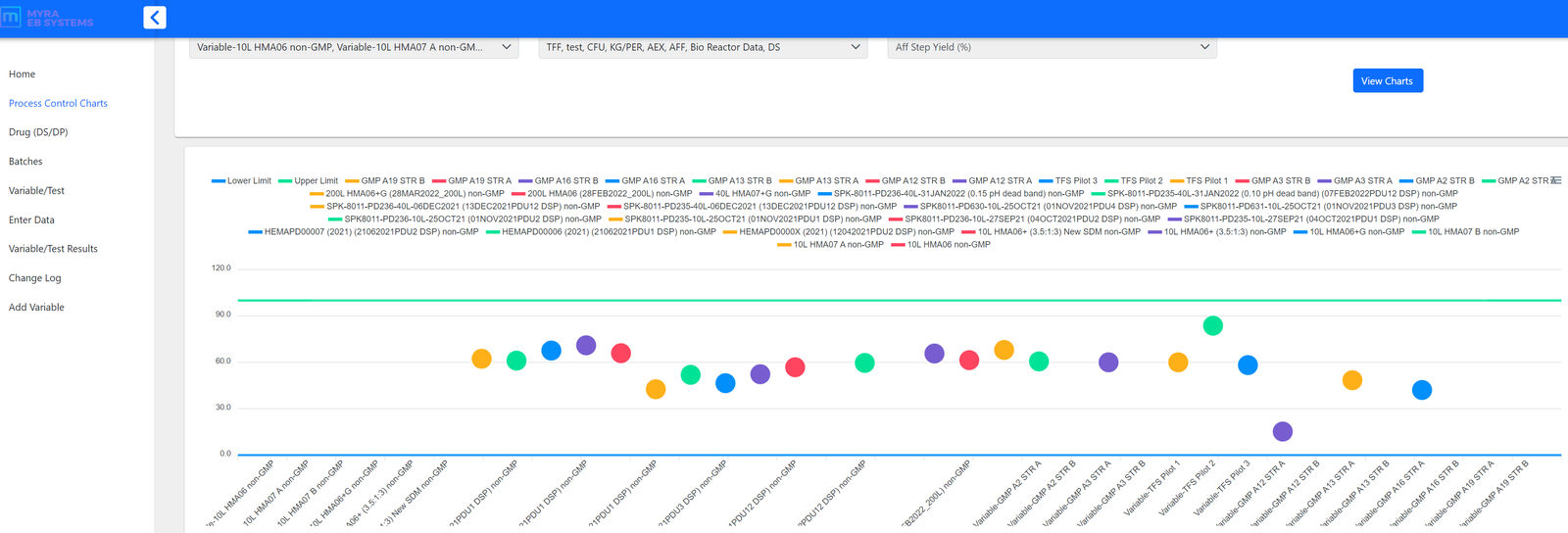Hide 10L HMA06+G non-GMP series
The width and height of the screenshot is (1568, 533).
click(1349, 232)
